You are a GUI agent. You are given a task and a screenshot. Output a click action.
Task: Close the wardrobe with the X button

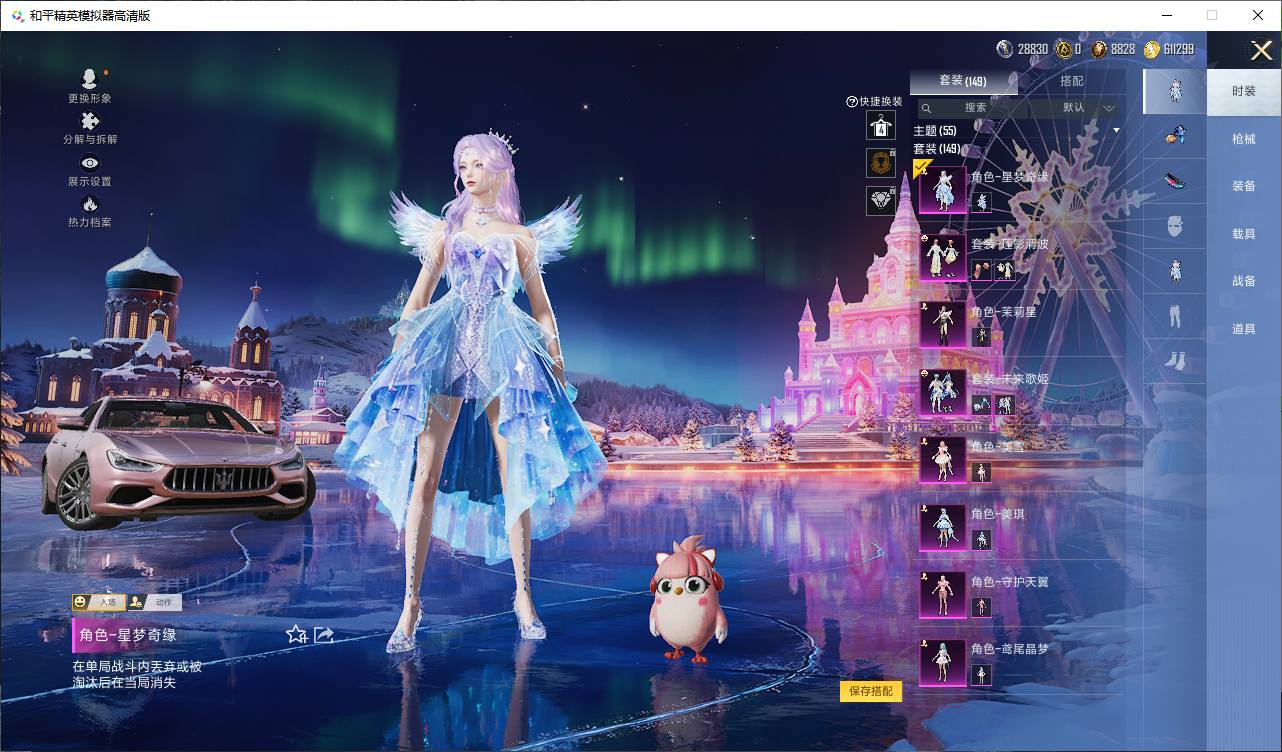(1261, 50)
